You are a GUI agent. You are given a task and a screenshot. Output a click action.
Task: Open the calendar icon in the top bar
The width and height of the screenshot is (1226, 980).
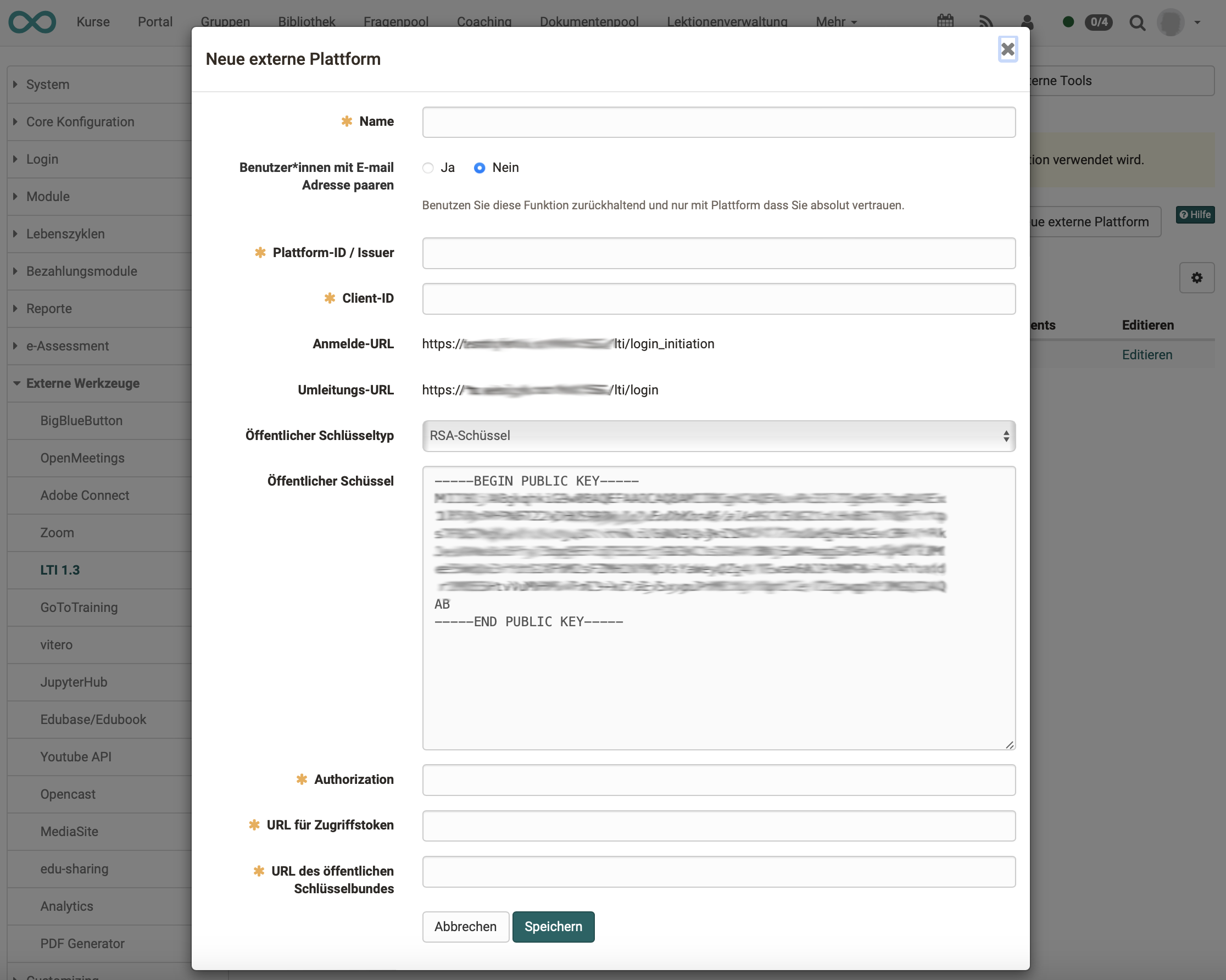pyautogui.click(x=945, y=21)
